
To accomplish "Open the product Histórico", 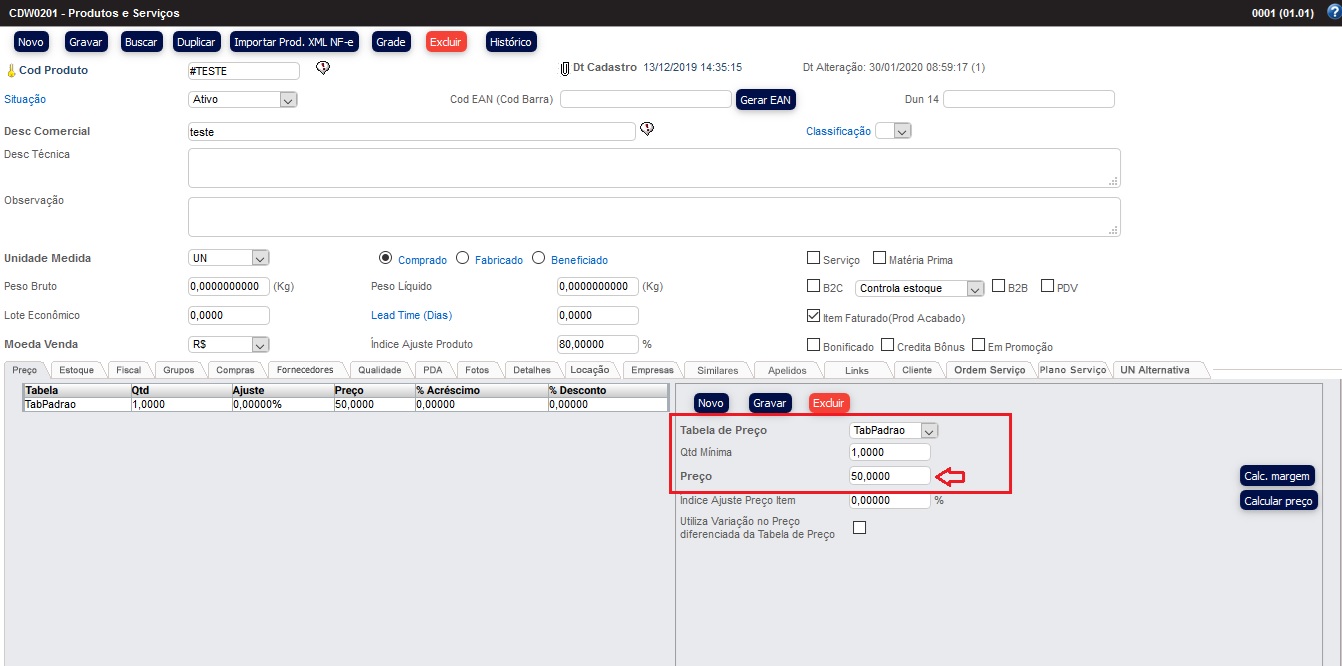I will point(510,42).
